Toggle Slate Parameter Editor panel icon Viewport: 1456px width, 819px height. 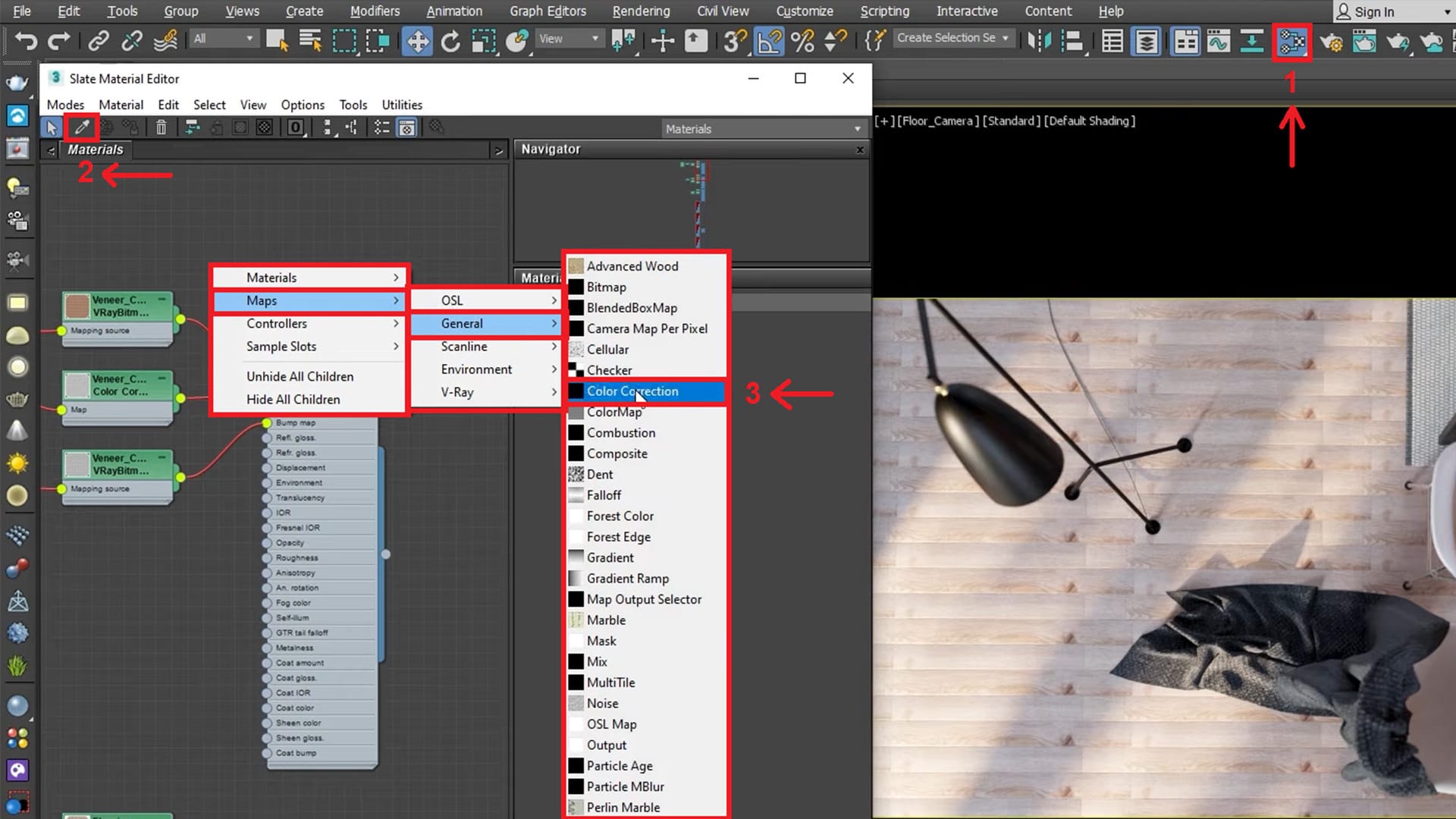coord(406,127)
